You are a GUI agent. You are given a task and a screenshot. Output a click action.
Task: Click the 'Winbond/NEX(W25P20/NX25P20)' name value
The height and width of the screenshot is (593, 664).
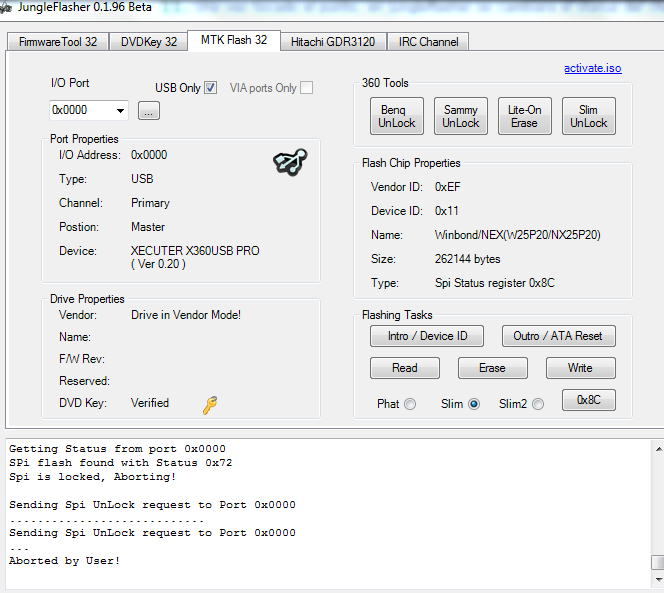pos(517,235)
